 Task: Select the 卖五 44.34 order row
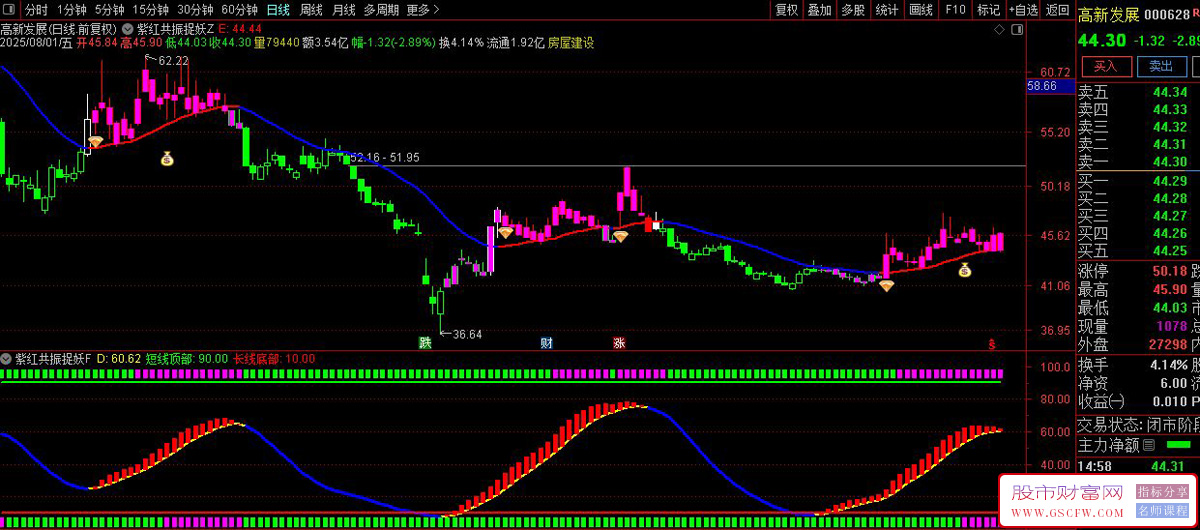(x=1137, y=93)
